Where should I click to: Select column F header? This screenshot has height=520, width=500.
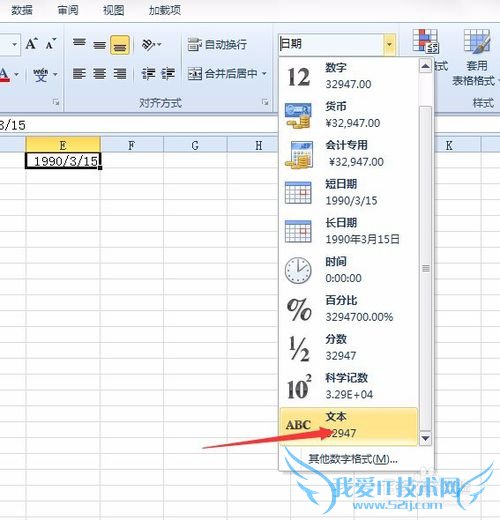tap(132, 145)
